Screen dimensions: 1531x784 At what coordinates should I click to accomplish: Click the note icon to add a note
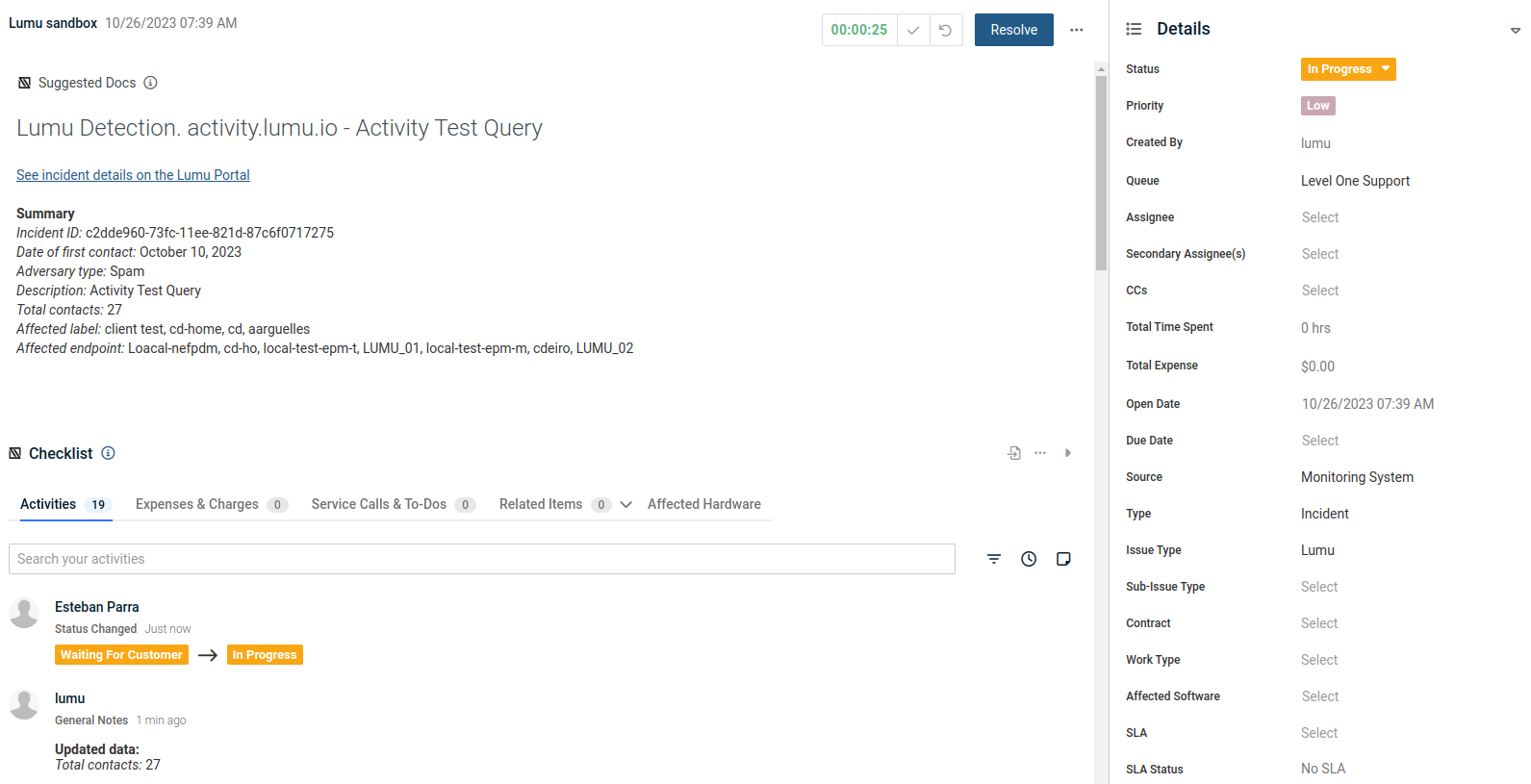point(1063,559)
